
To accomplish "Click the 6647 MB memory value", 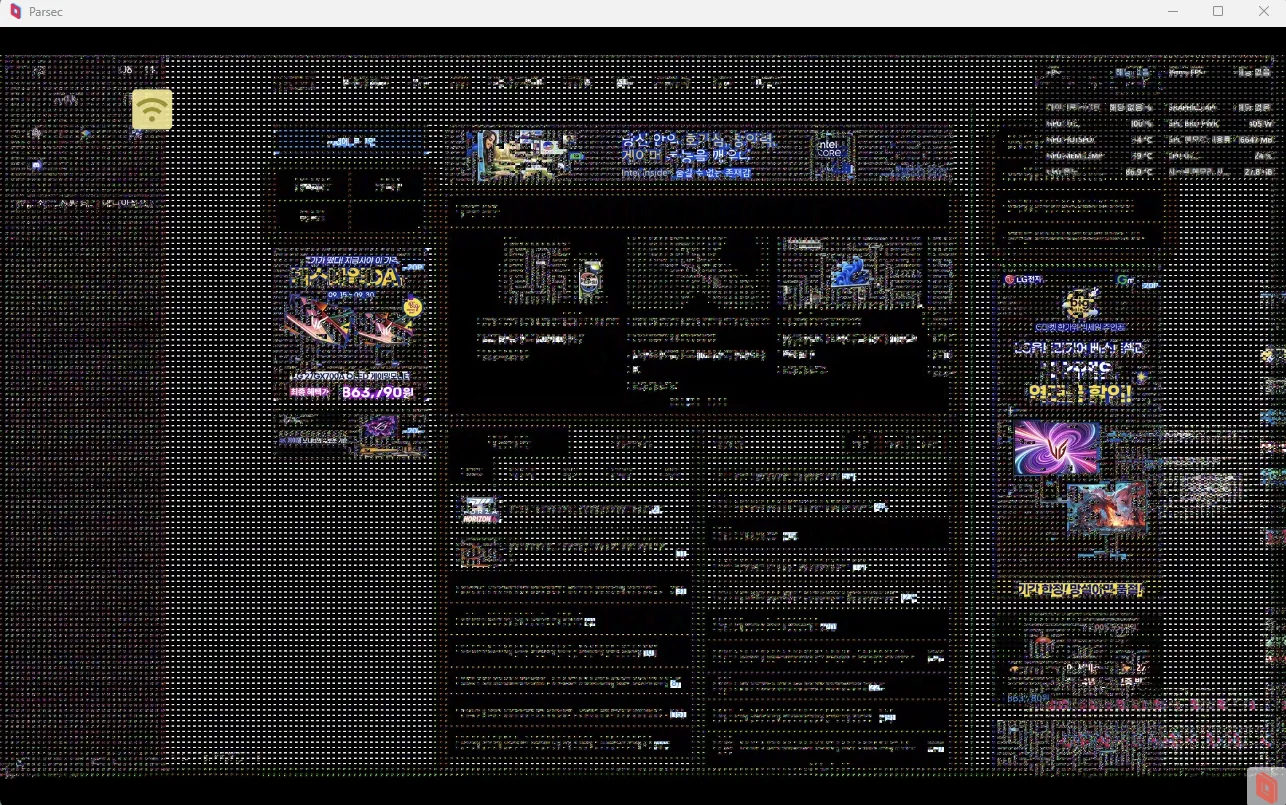I will click(1255, 140).
